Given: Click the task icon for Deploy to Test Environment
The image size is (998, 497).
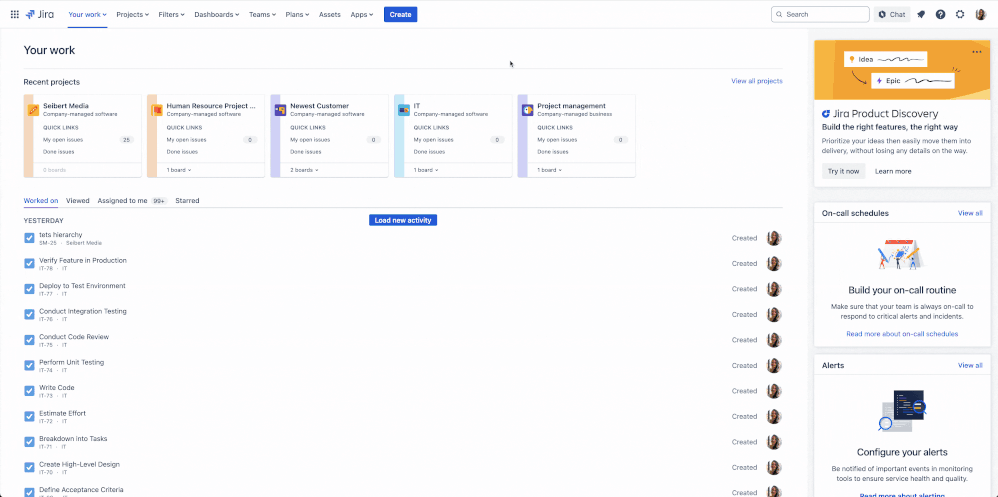Looking at the screenshot, I should 29,289.
